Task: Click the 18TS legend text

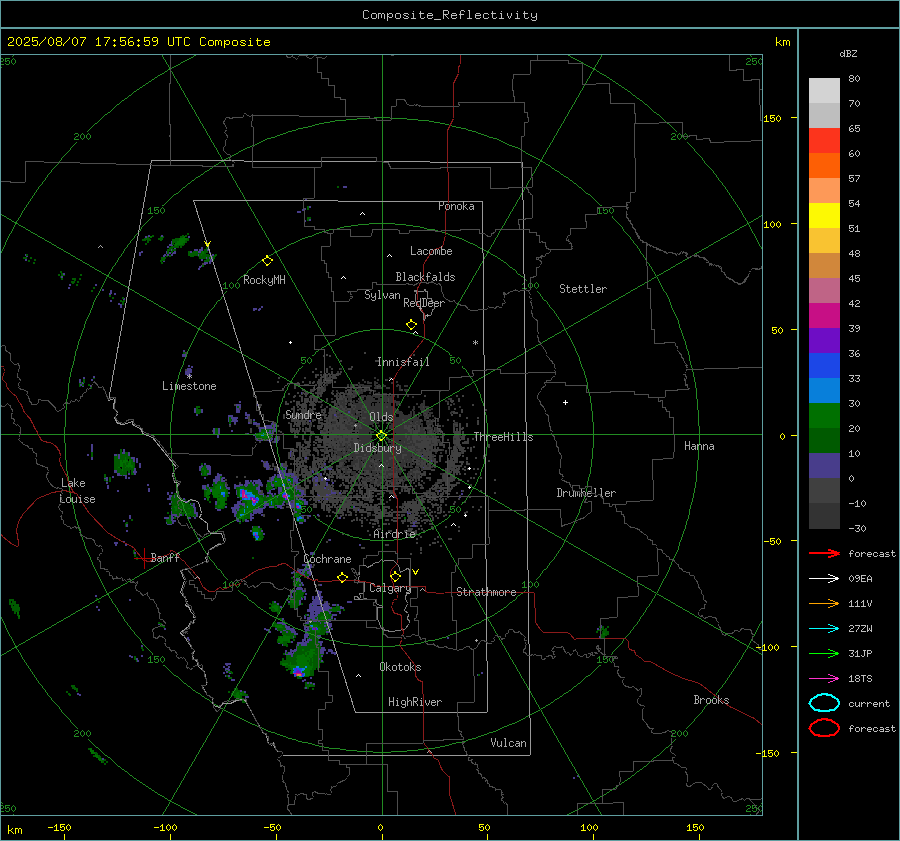Action: coord(860,679)
